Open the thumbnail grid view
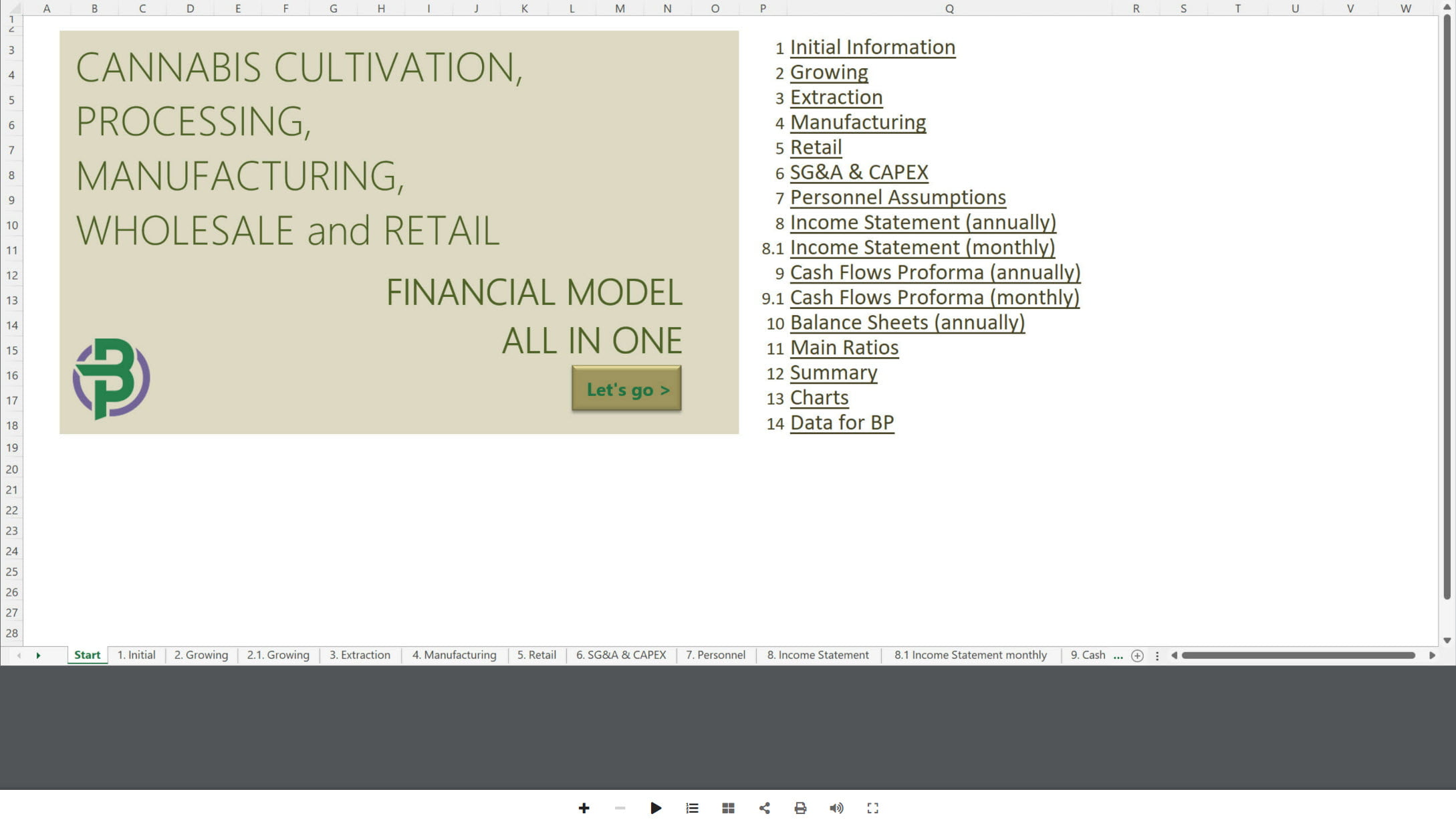 point(728,808)
